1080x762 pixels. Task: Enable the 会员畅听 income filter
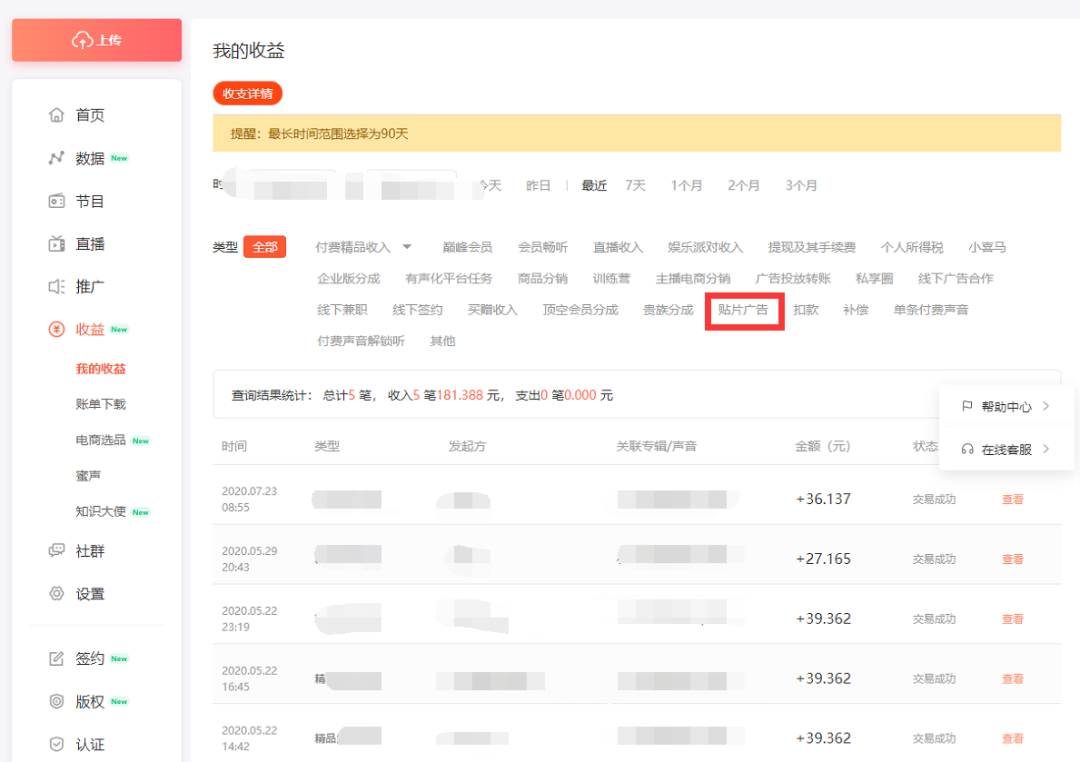[x=543, y=245]
